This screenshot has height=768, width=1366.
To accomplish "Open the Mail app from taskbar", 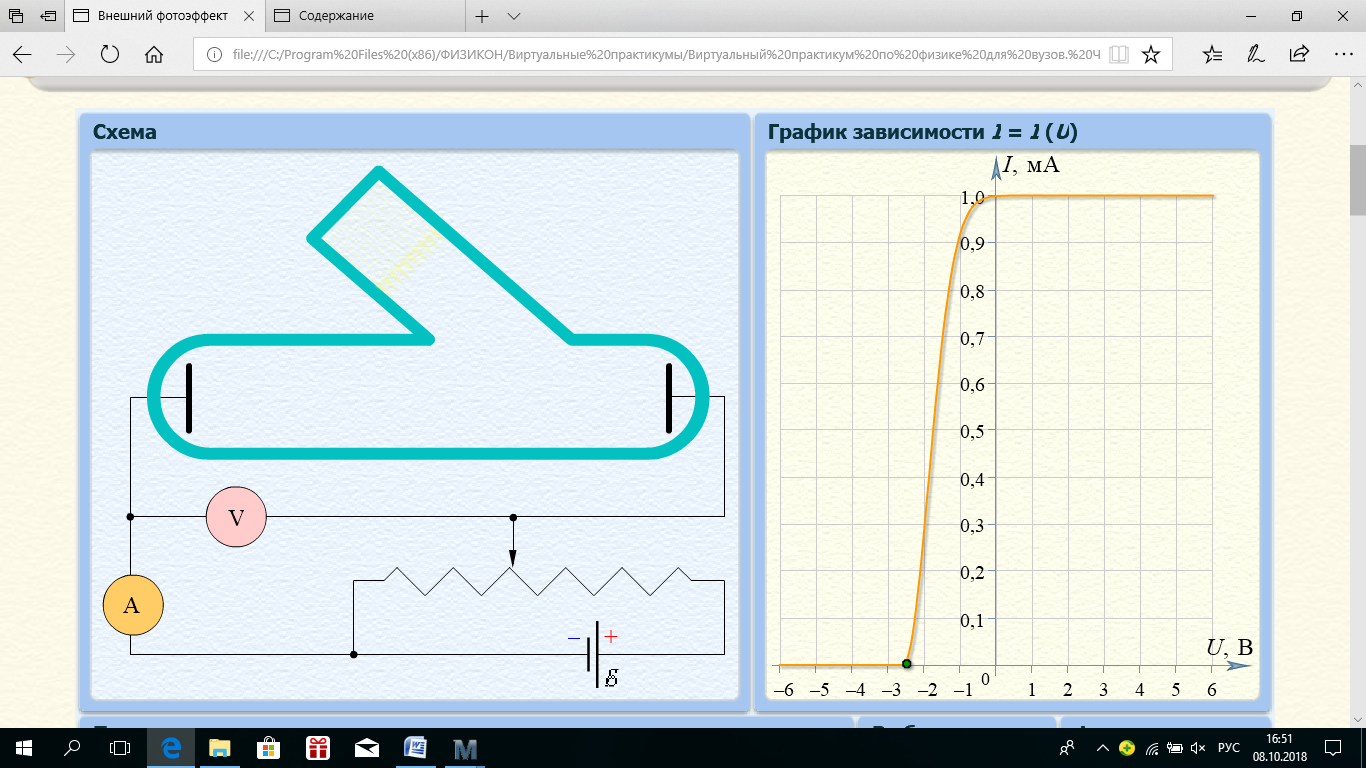I will pos(367,747).
